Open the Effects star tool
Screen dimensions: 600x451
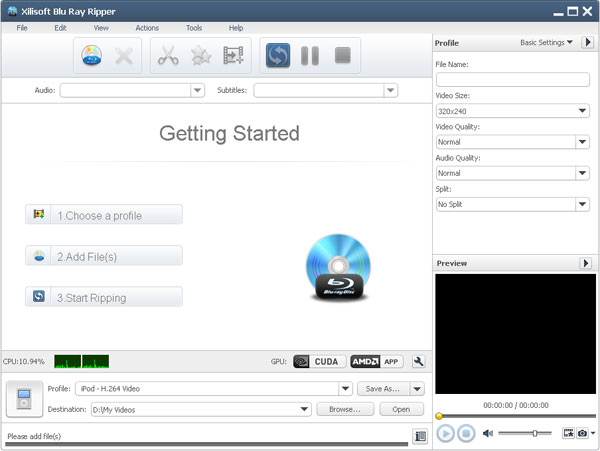(201, 56)
